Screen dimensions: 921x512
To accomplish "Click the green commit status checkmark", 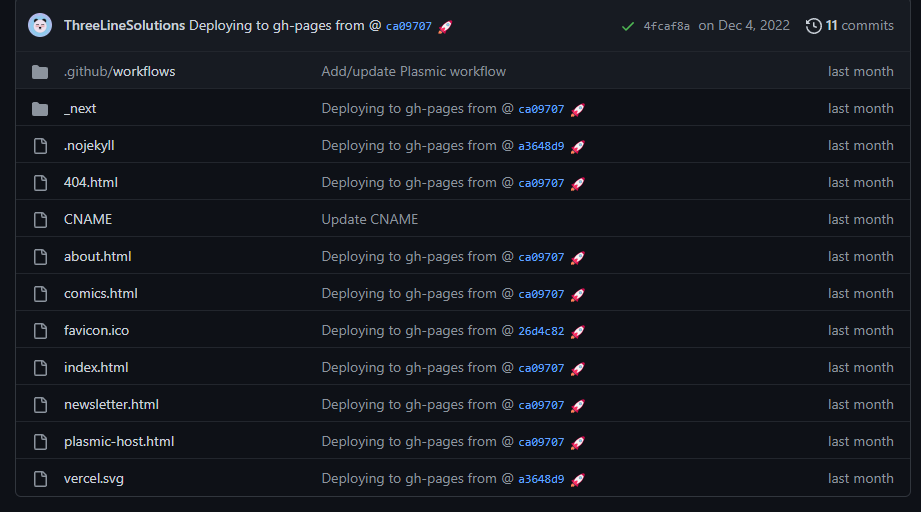I will pos(628,26).
